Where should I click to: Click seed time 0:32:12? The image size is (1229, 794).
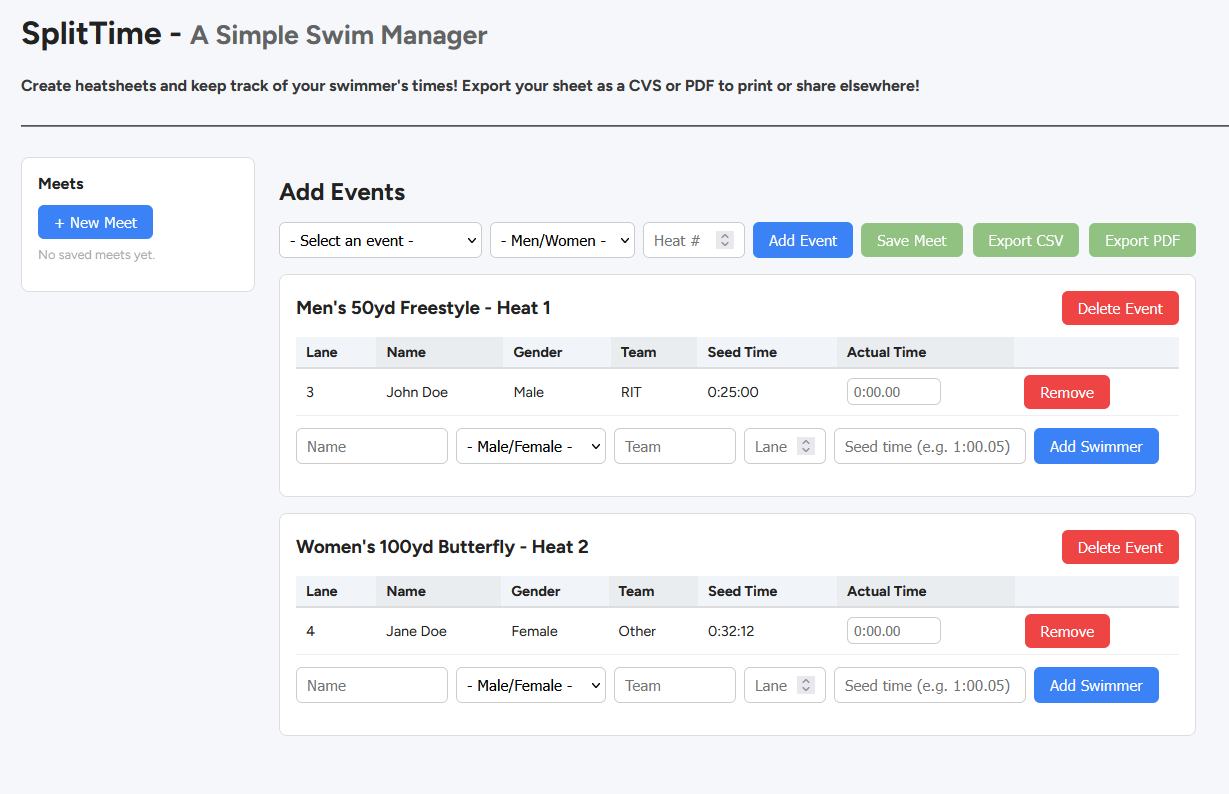(733, 631)
